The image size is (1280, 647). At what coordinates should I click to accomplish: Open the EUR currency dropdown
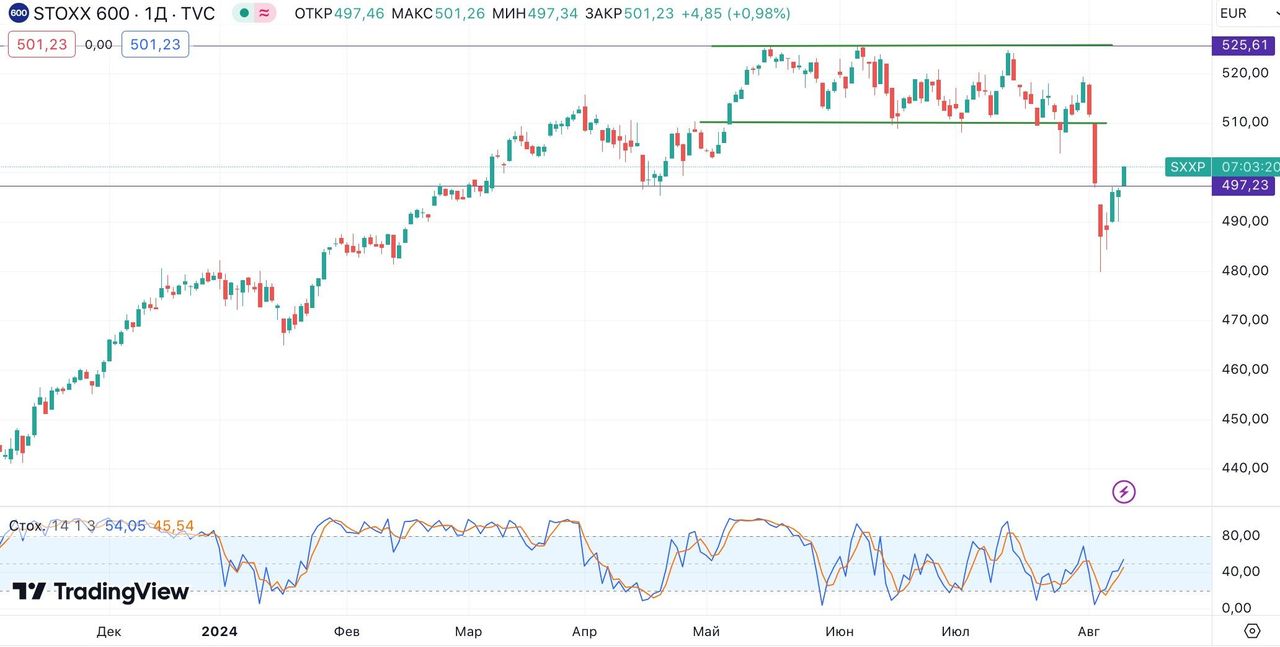coord(1233,14)
